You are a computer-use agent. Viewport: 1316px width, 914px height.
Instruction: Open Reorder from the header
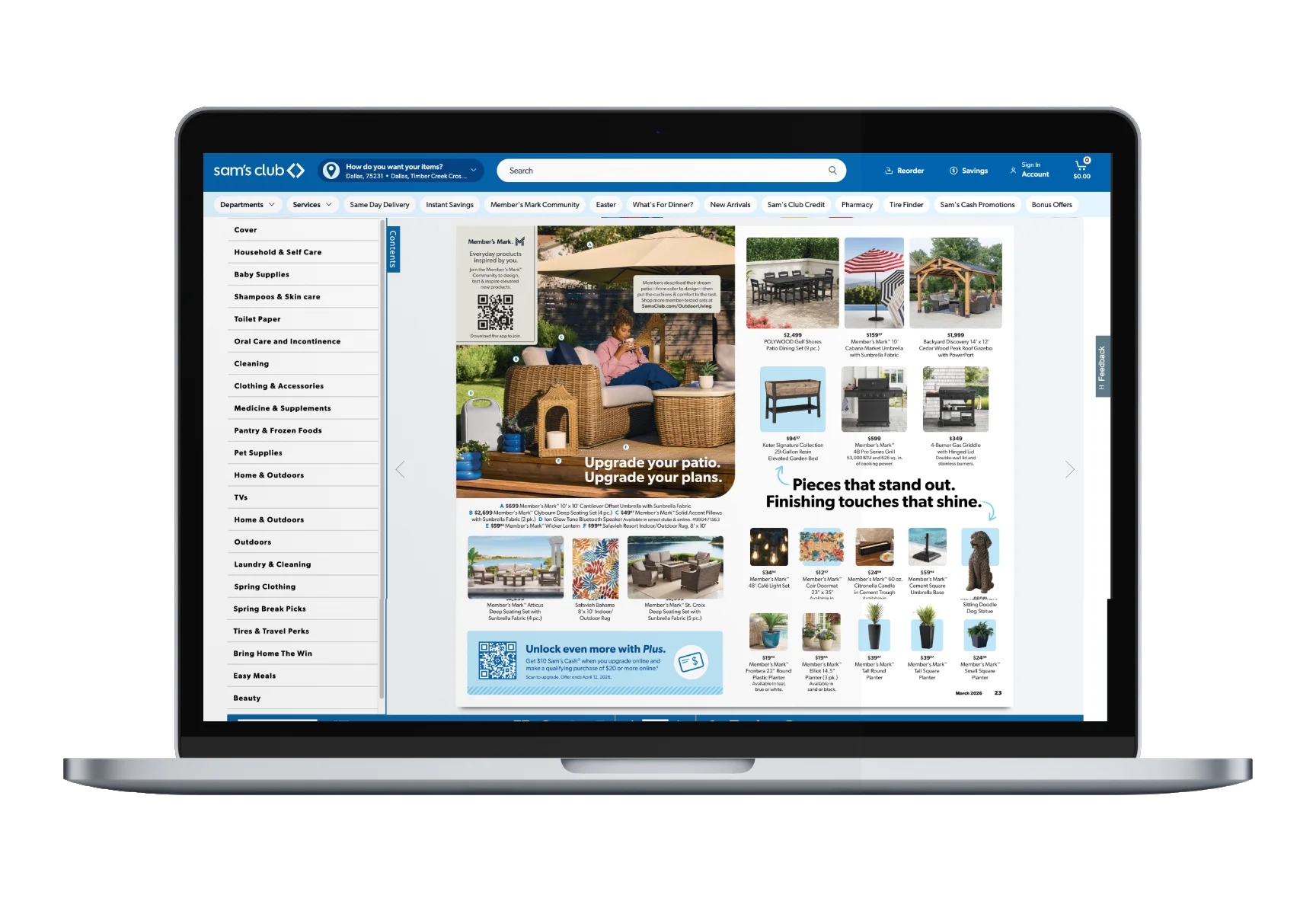[x=904, y=171]
